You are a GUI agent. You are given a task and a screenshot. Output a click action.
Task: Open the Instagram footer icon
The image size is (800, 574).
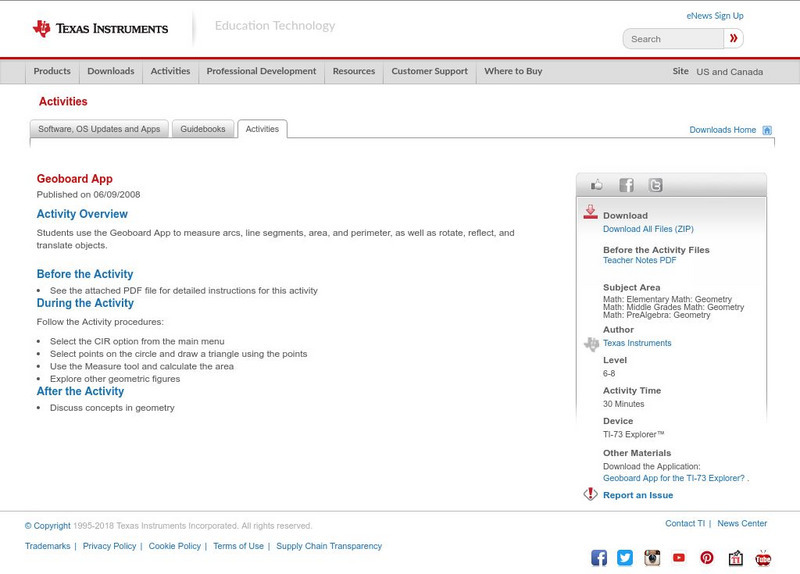(x=652, y=558)
